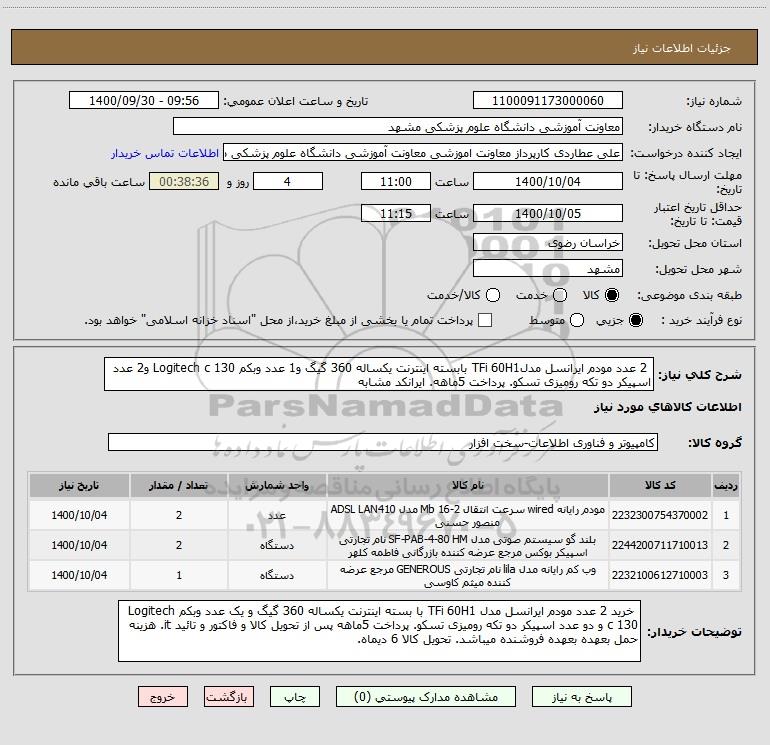Click the تاریخ نیاز column header

pyautogui.click(x=79, y=485)
